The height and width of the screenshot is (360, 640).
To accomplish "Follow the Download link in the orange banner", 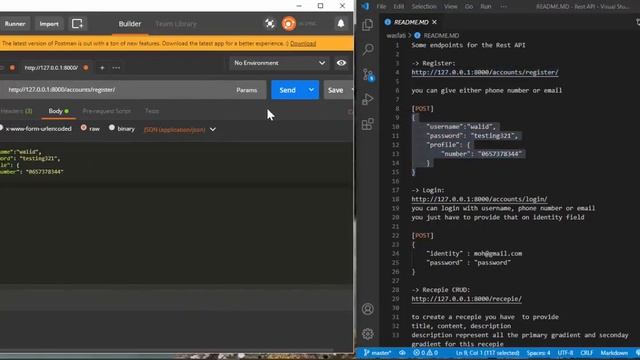I will tap(303, 43).
